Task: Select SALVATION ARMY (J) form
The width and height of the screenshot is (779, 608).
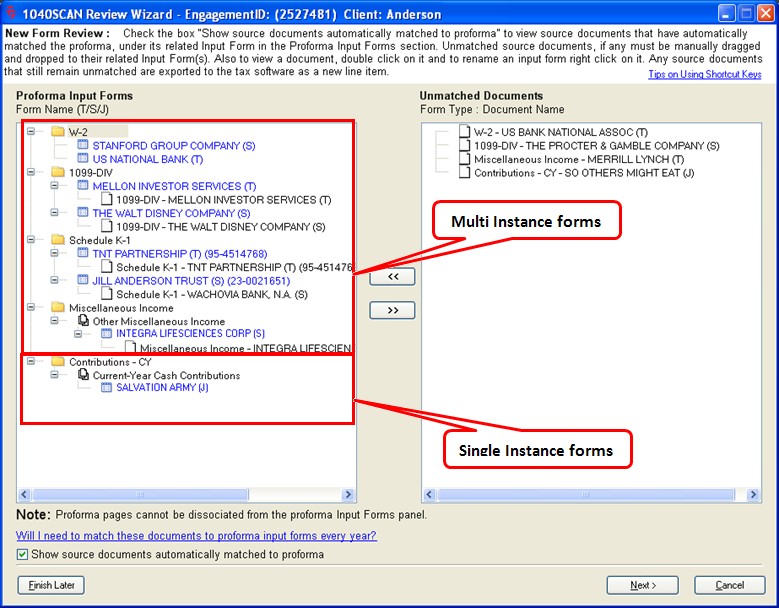Action: (x=162, y=387)
